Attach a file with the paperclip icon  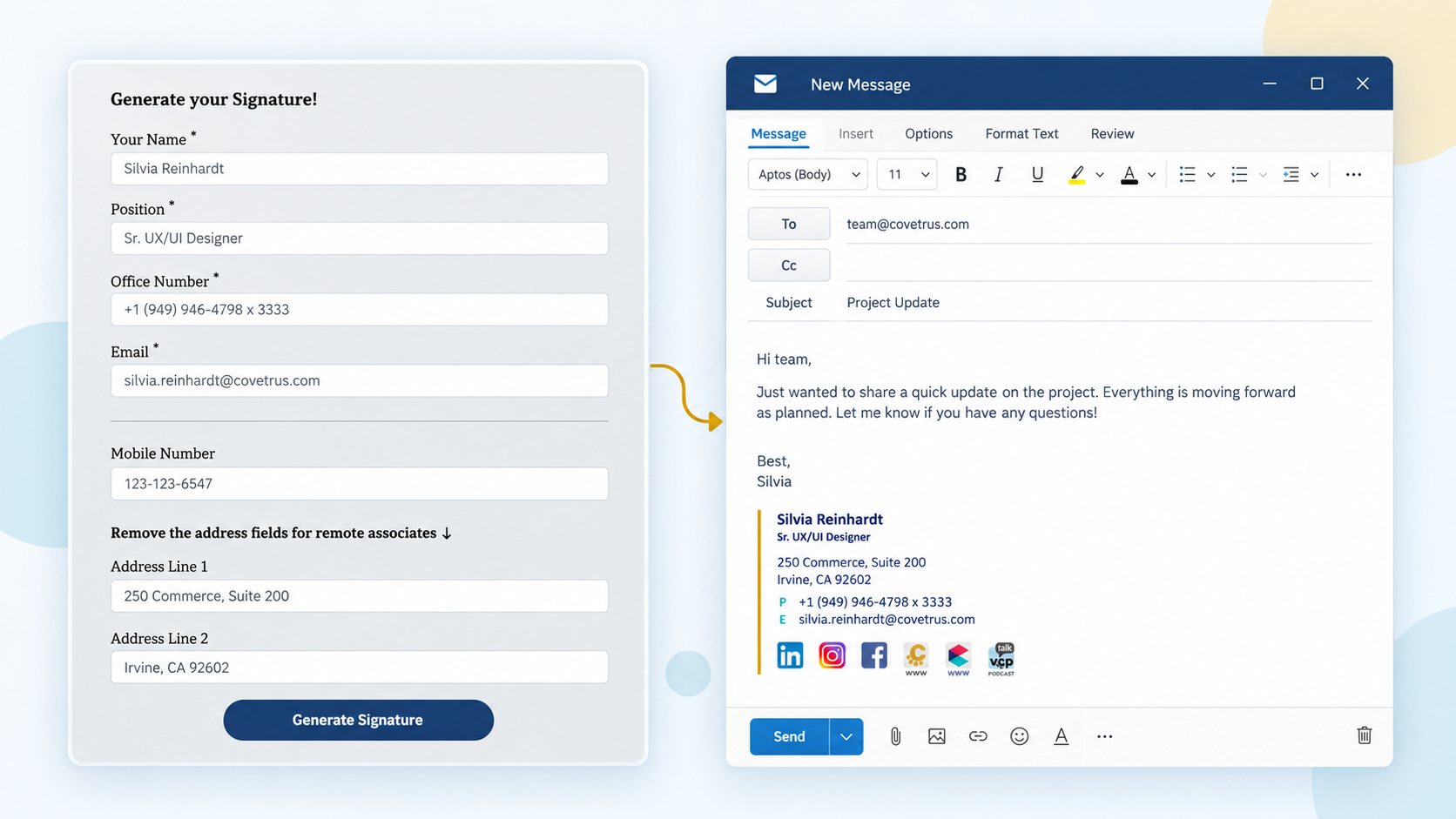coord(895,736)
